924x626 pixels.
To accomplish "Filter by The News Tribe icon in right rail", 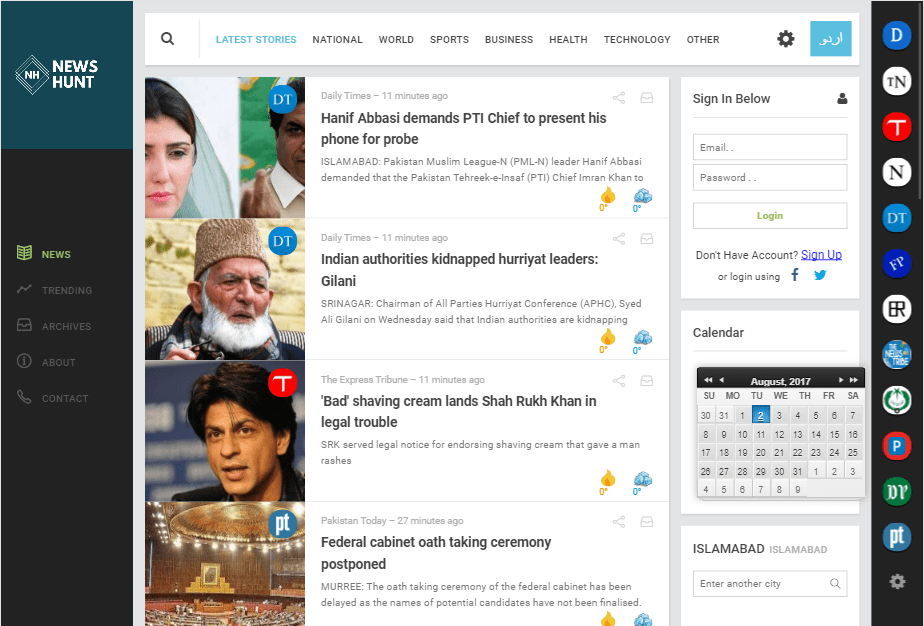I will tap(896, 355).
